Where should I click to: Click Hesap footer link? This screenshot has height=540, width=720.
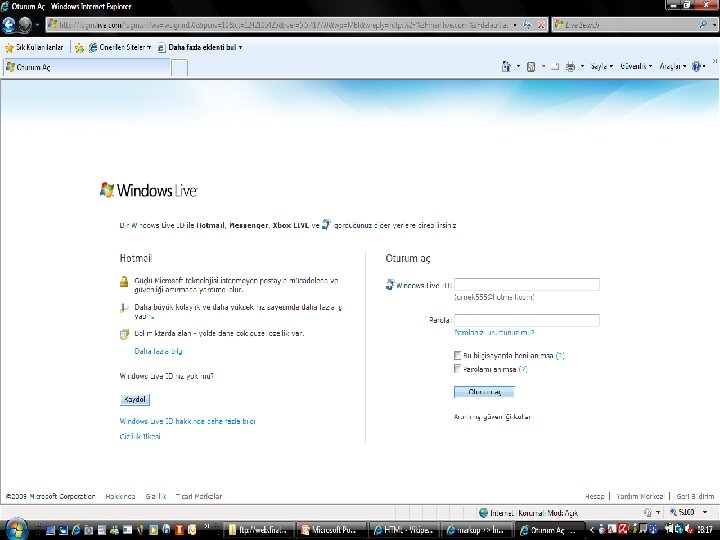coord(595,496)
